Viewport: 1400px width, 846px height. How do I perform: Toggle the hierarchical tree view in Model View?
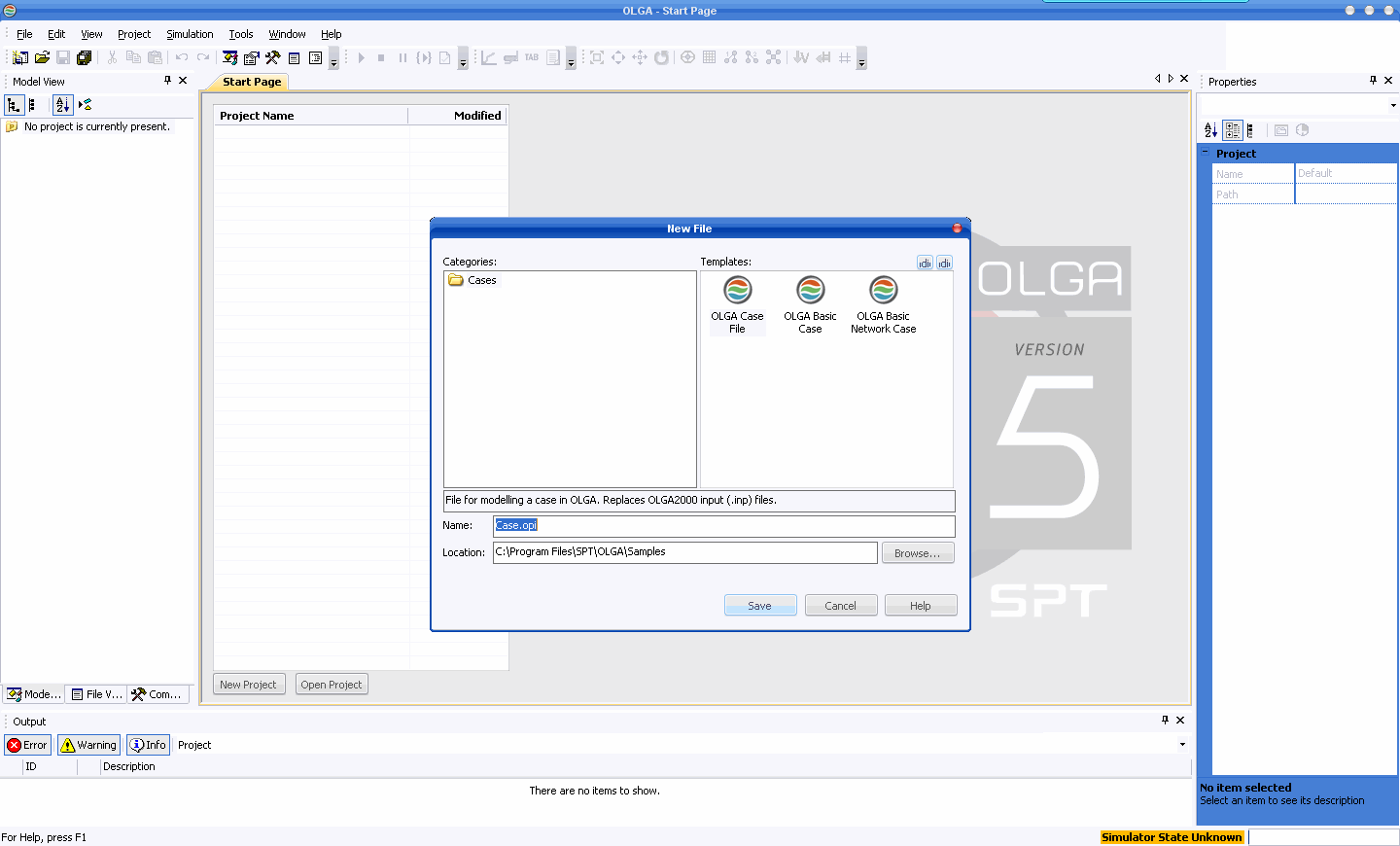pos(14,105)
